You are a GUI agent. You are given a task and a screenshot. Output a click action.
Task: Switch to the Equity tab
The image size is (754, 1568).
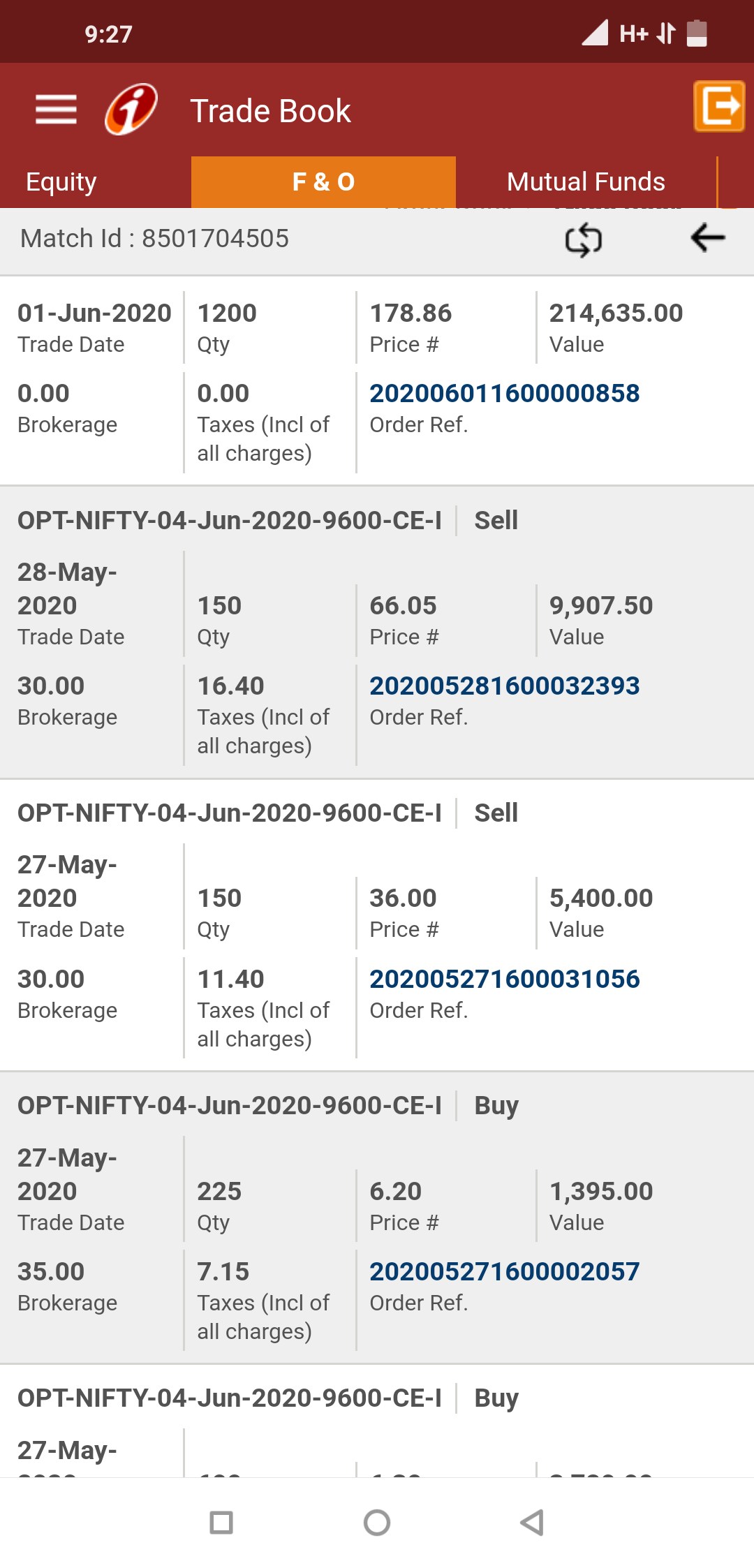[61, 182]
